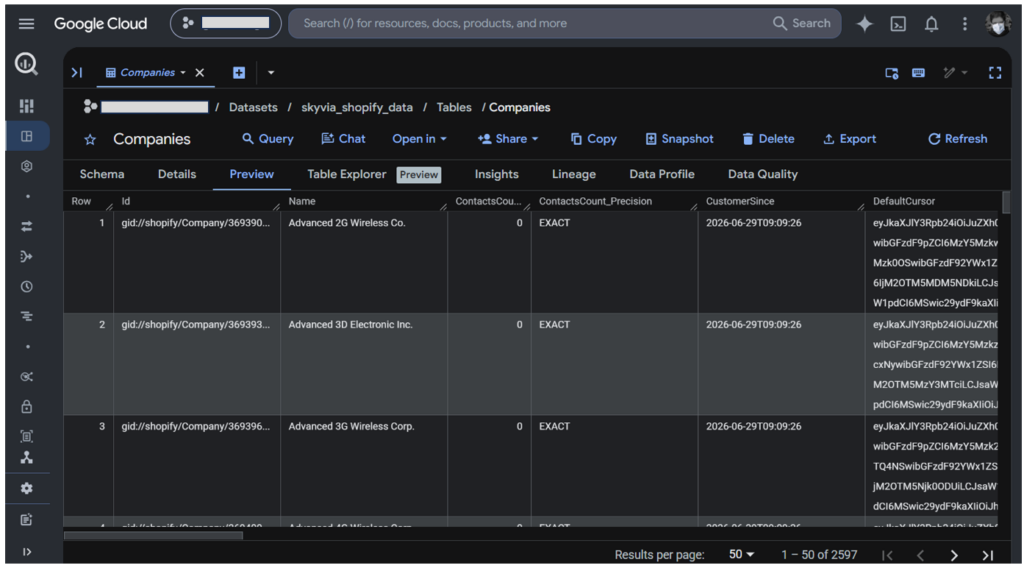
Task: Open the Table Explorer tab
Action: pyautogui.click(x=374, y=174)
